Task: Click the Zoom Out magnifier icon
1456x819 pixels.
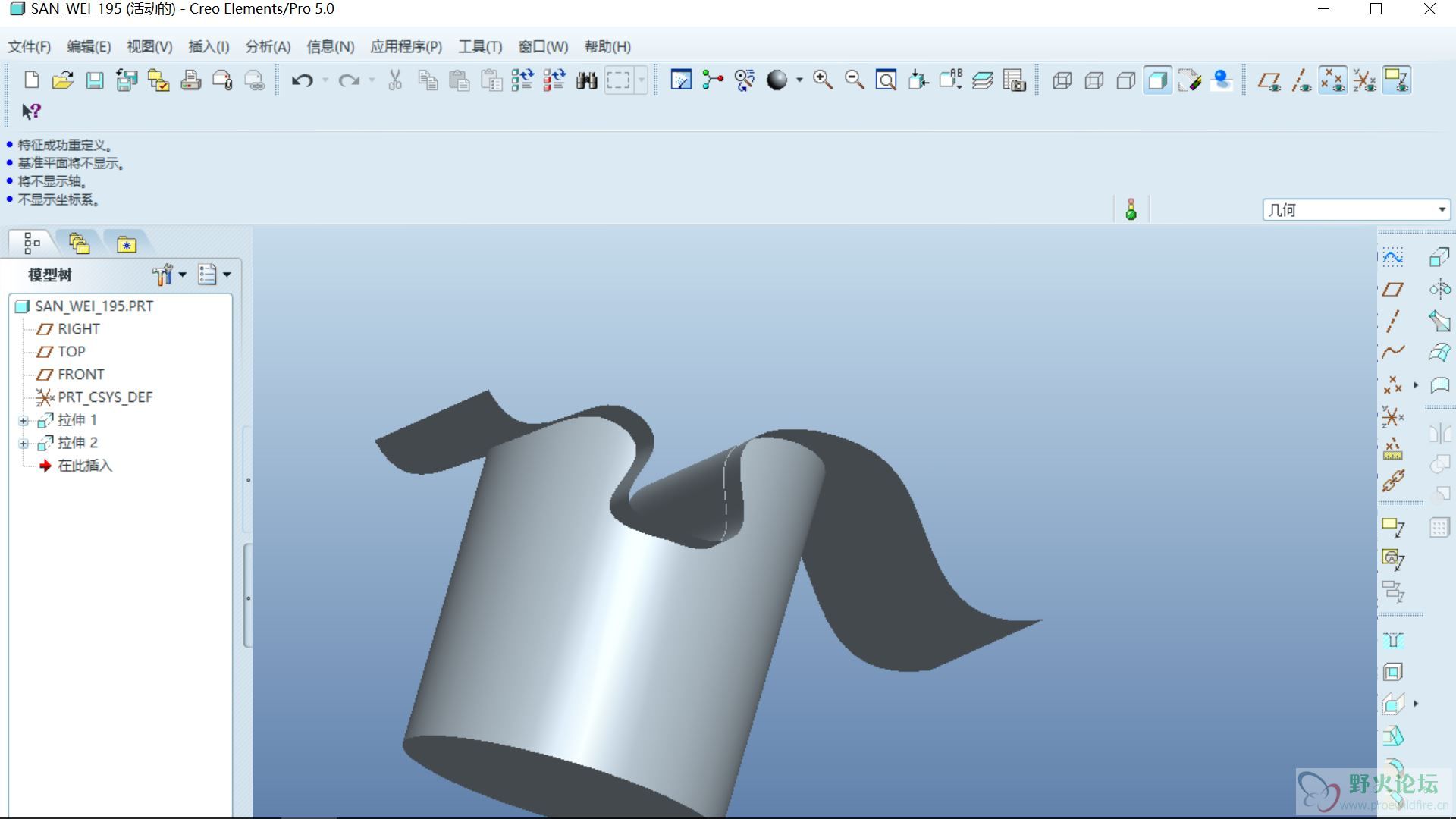Action: click(855, 80)
